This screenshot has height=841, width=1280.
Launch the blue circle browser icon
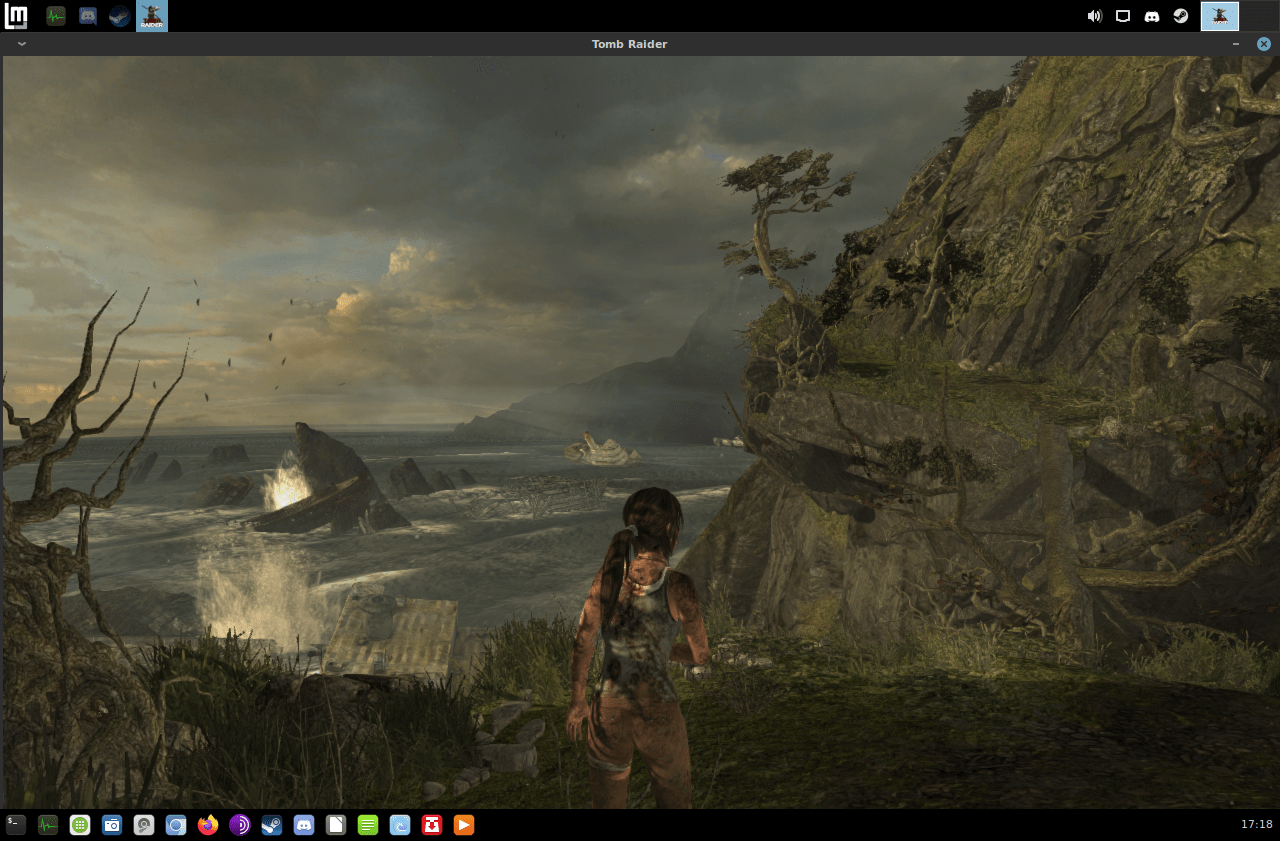176,825
